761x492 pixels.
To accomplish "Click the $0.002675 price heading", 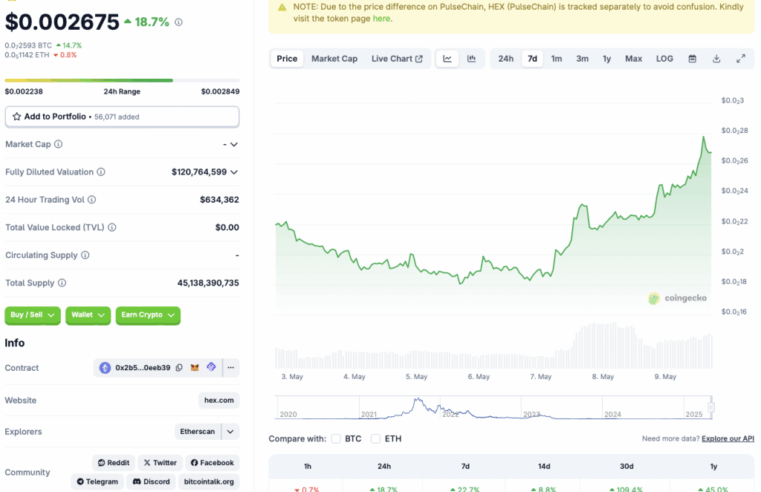I will tap(62, 22).
